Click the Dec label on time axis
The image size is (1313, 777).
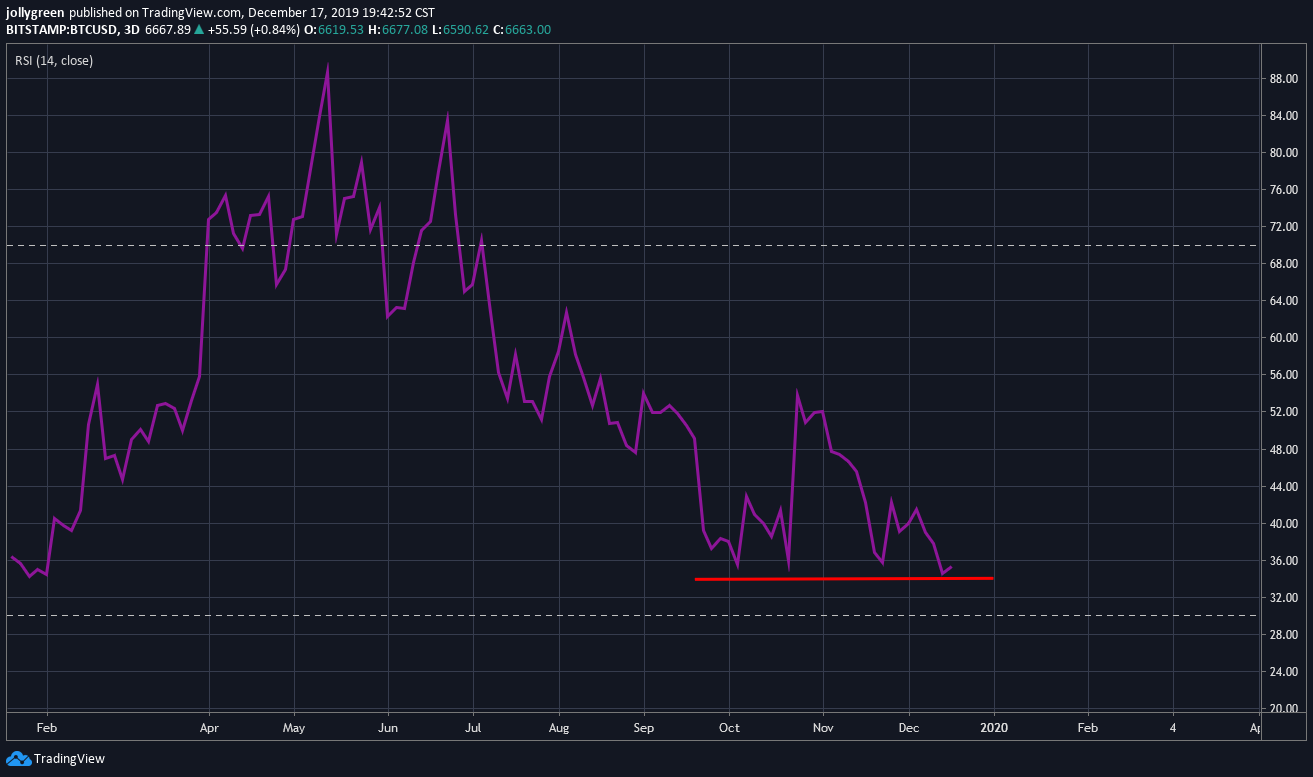[908, 728]
